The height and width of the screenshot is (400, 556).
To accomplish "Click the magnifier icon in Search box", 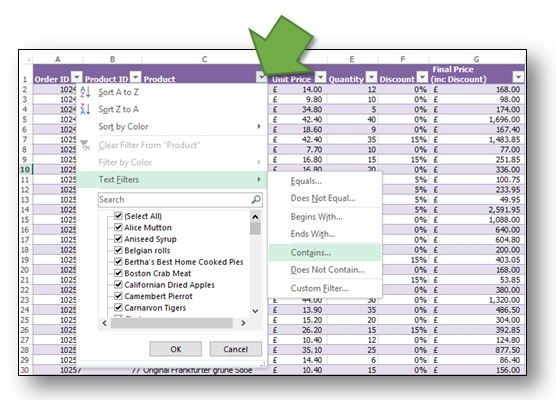I will [256, 200].
